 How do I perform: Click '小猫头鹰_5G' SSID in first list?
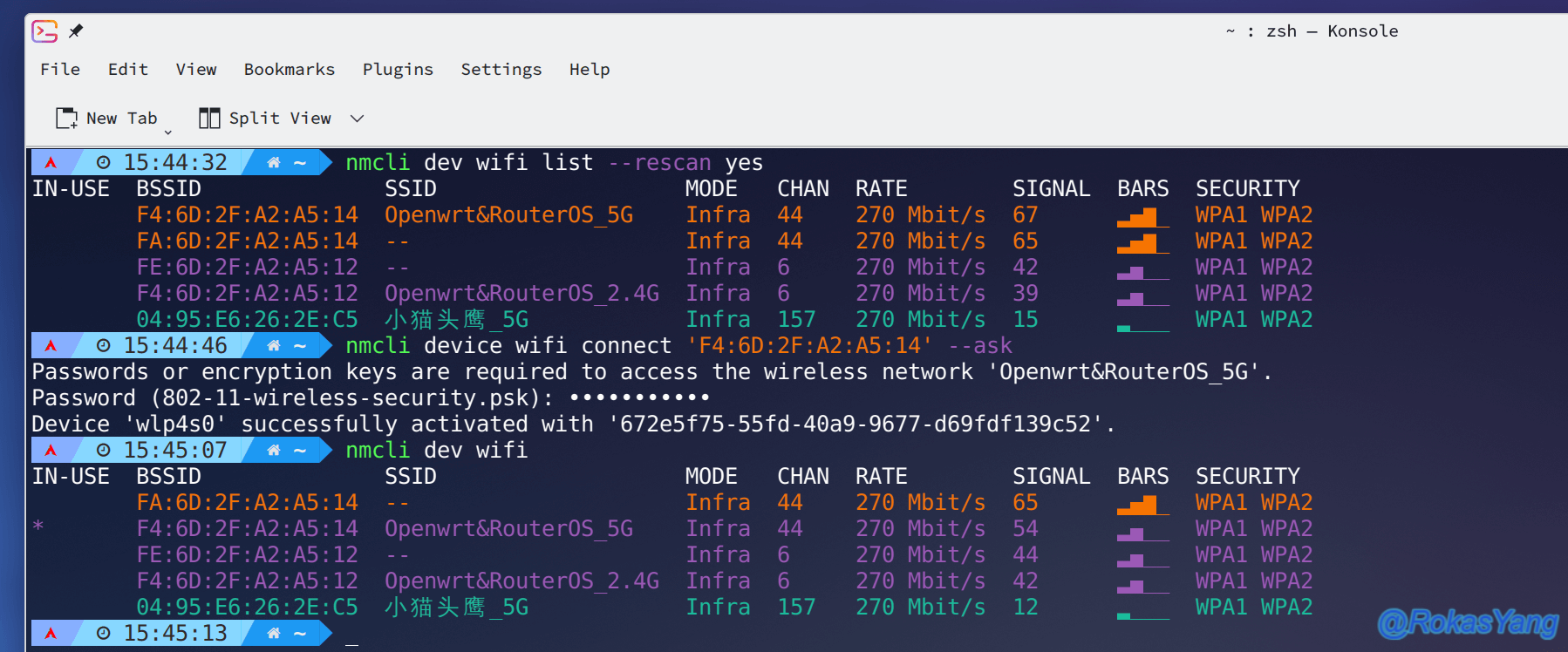(x=457, y=319)
